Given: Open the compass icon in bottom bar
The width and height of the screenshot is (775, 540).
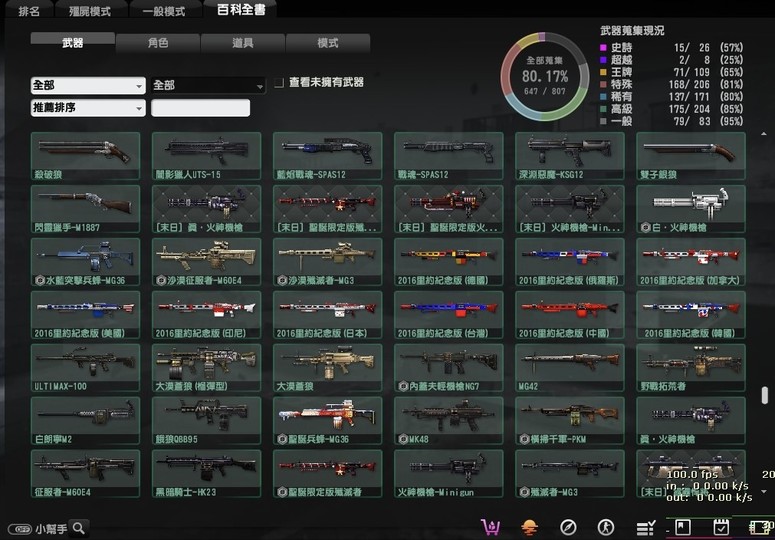Looking at the screenshot, I should 568,527.
